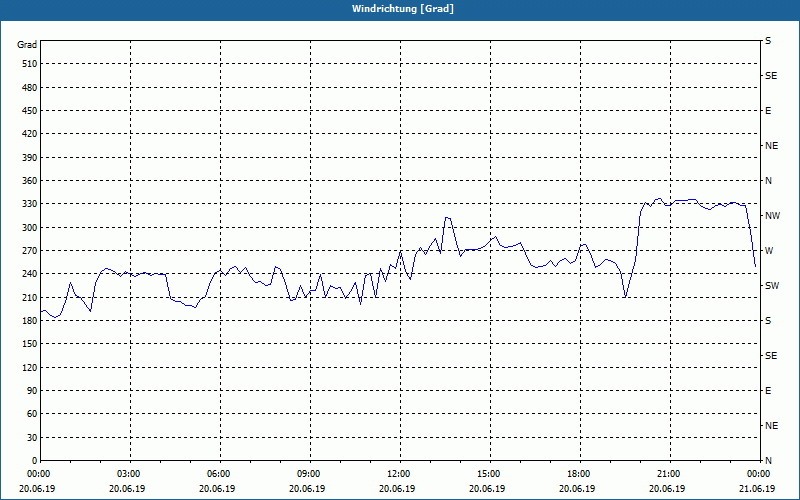Select the 20.06.19 date under 21:00

tap(667, 489)
